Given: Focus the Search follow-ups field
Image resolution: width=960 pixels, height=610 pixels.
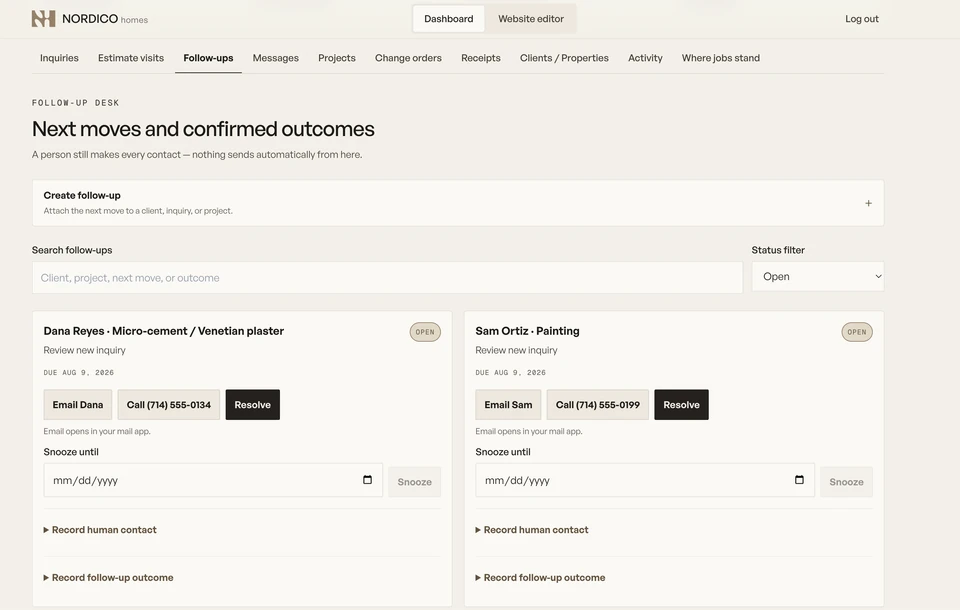Looking at the screenshot, I should point(388,277).
